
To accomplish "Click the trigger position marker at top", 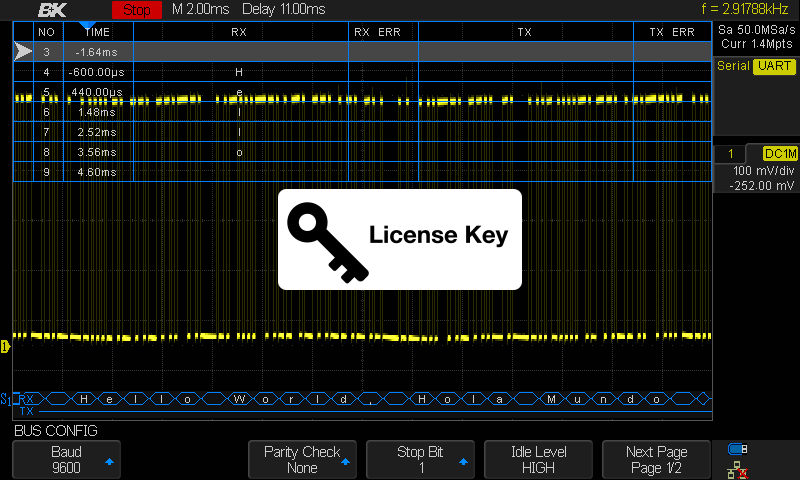I will coord(87,24).
